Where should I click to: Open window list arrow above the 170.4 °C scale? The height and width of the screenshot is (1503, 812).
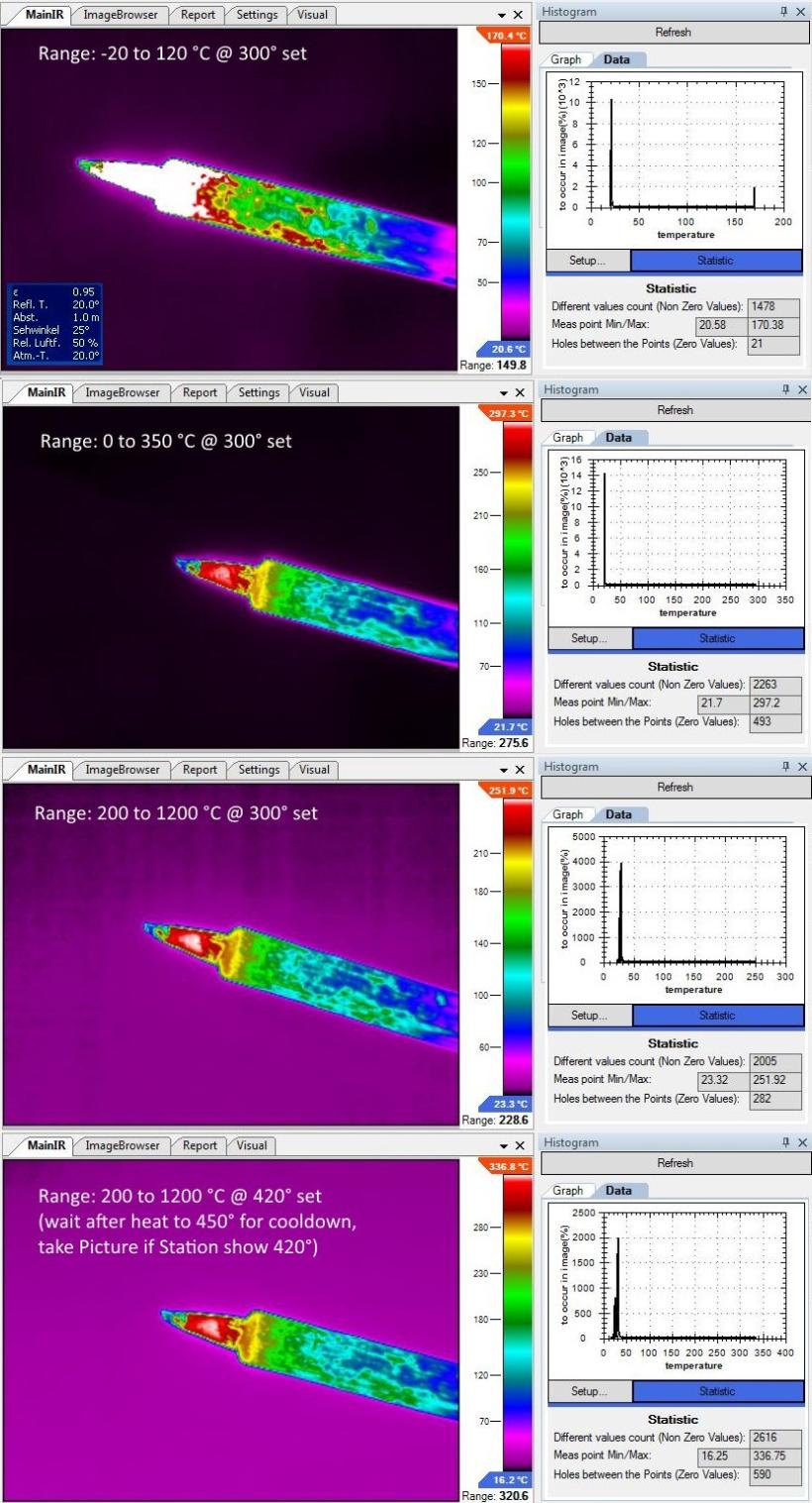click(501, 16)
